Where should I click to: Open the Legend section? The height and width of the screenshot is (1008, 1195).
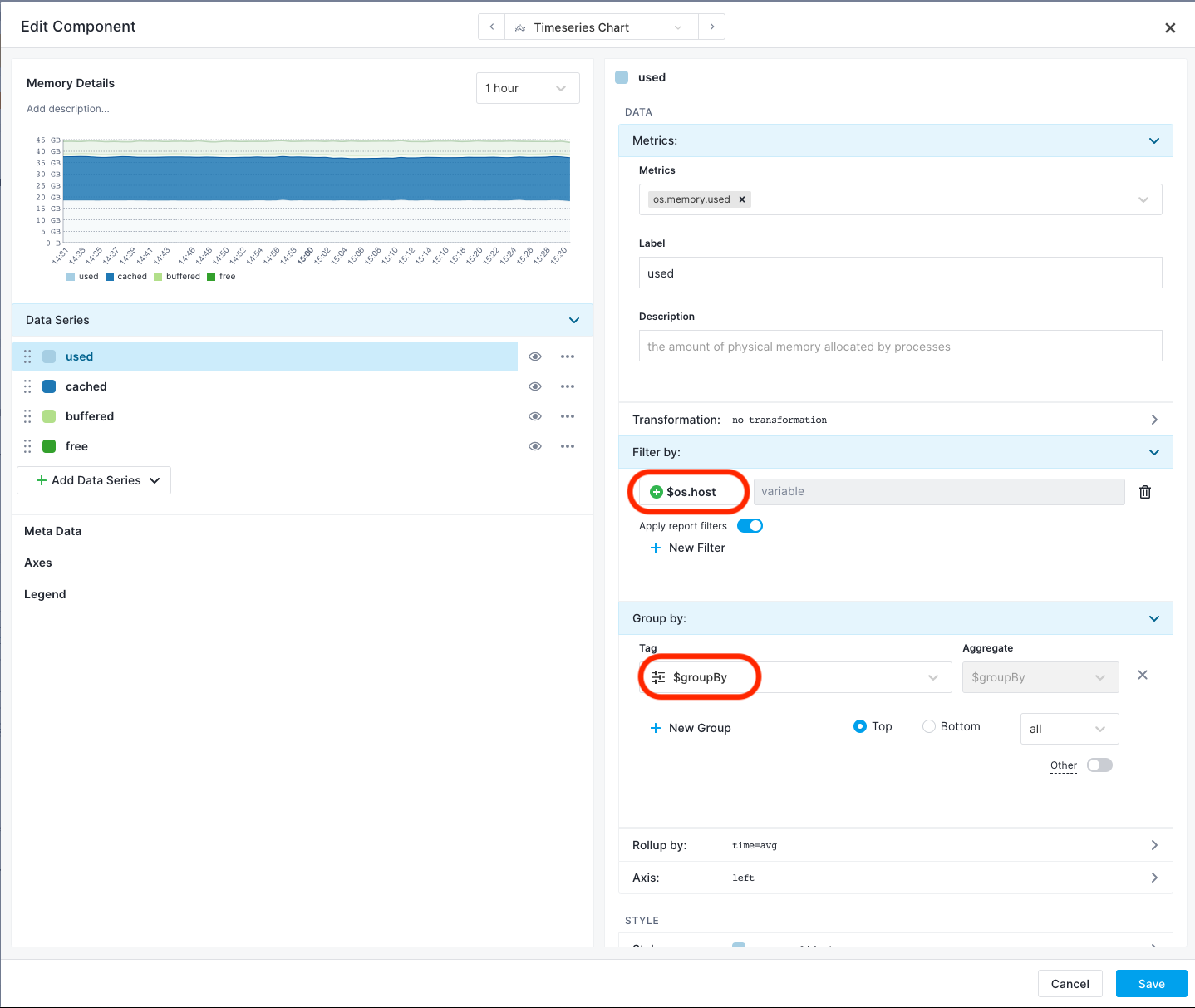[x=45, y=594]
